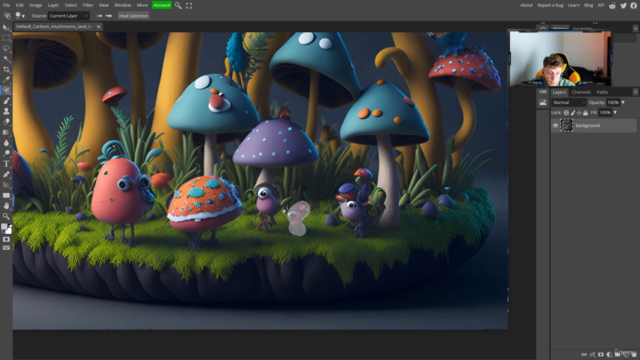Toggle fullscreen mode icon
Screen dimensions: 640x360
[189, 5]
